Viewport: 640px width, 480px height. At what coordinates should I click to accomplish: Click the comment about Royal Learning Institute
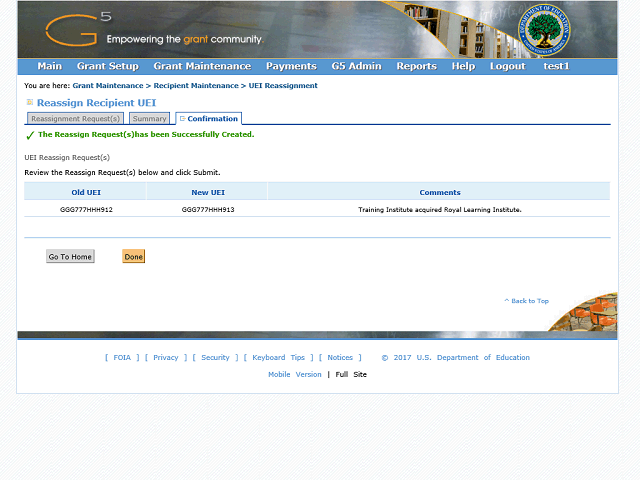click(x=440, y=209)
